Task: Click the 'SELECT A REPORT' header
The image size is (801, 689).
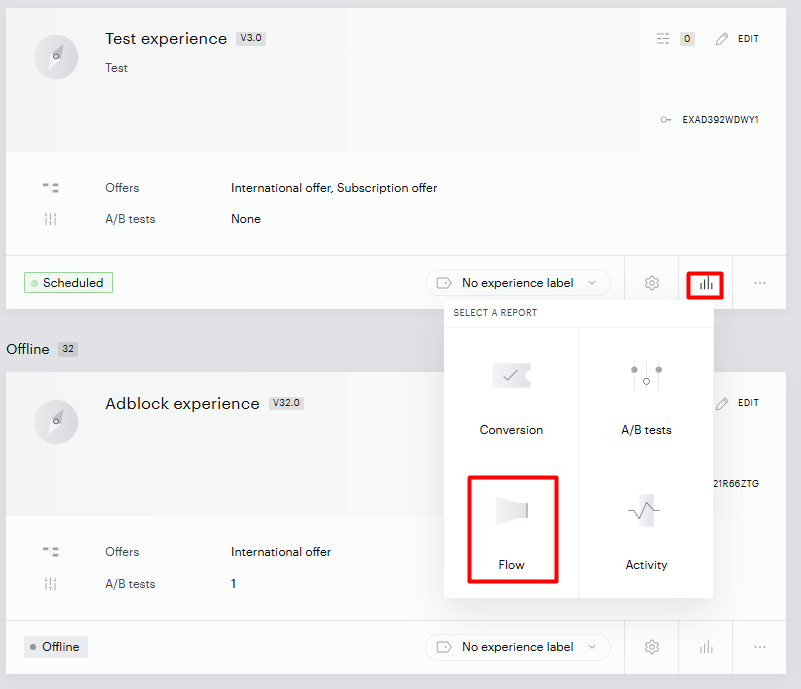Action: [x=495, y=313]
